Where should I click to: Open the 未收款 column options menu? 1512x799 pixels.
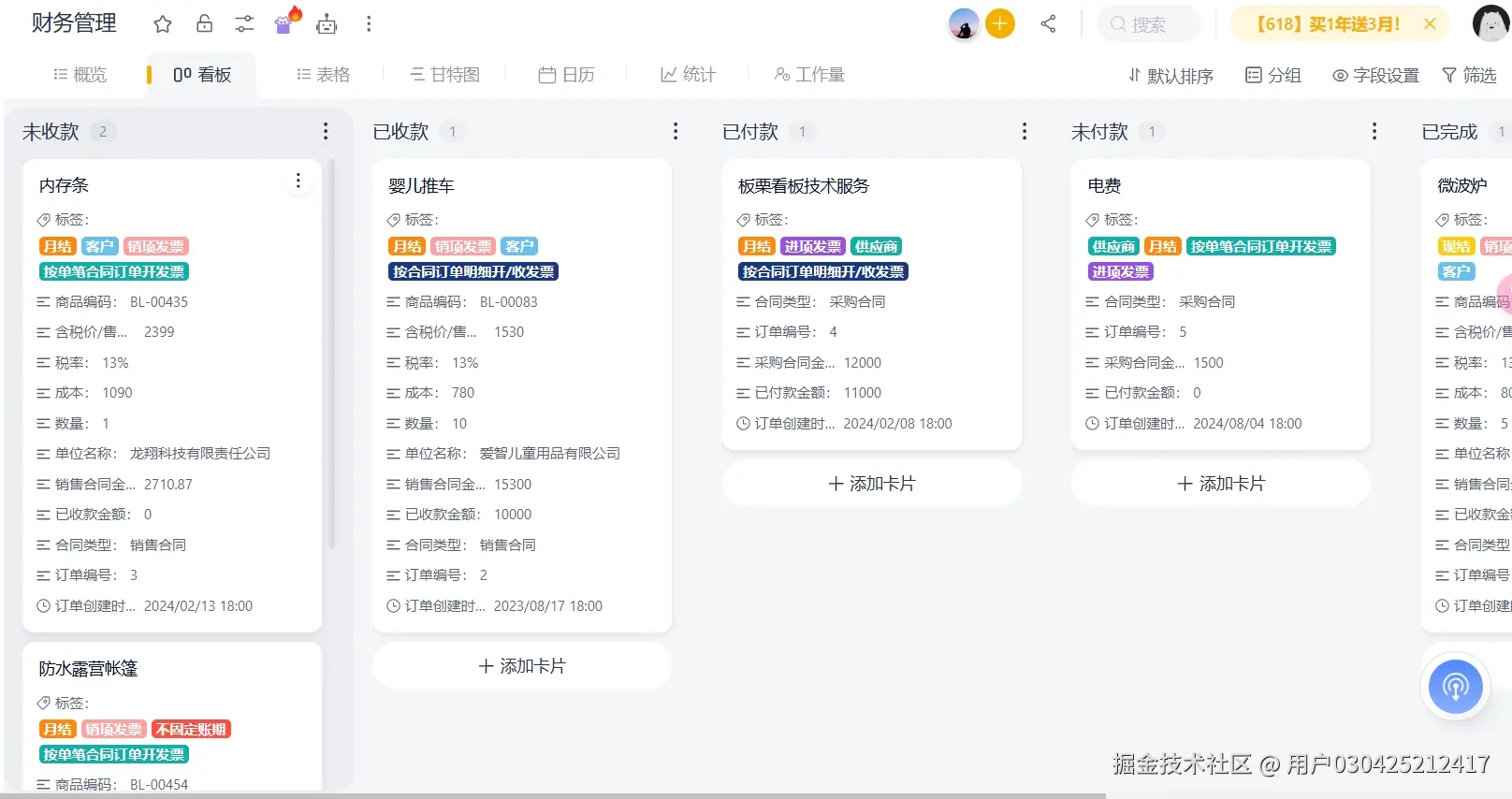point(326,132)
